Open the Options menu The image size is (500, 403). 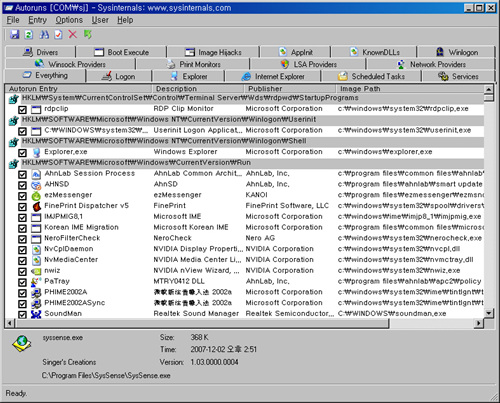(69, 20)
